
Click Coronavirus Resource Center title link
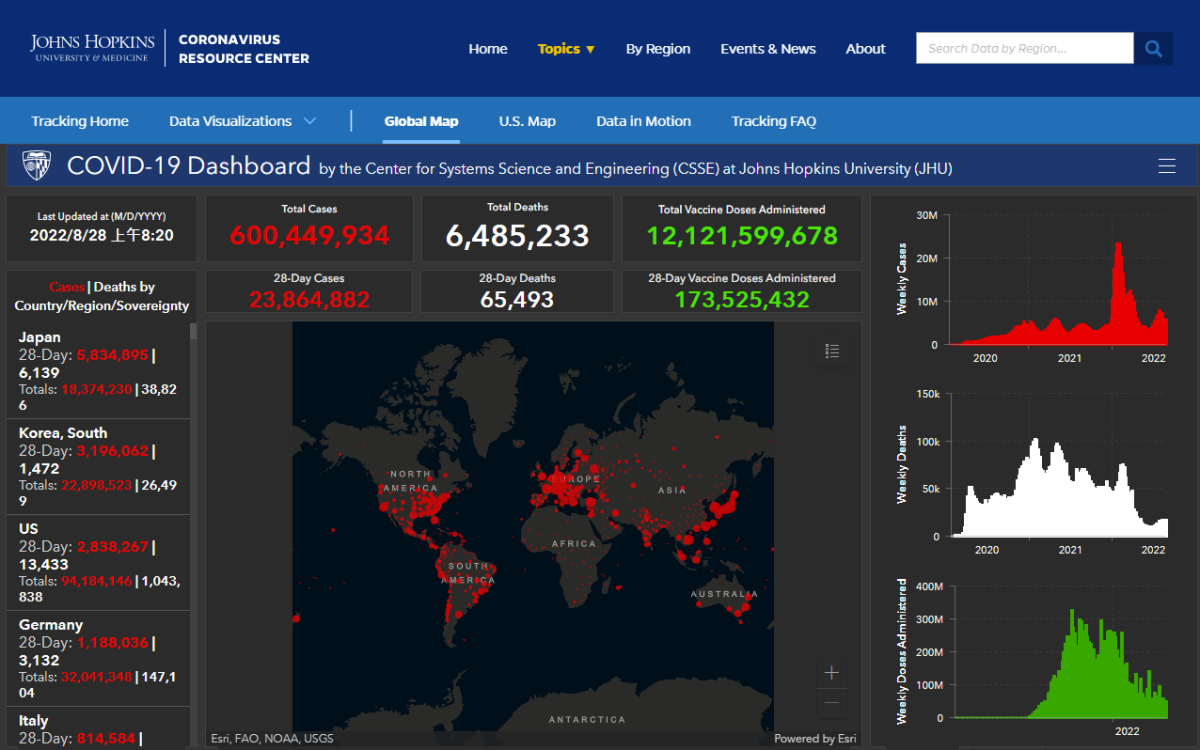[x=244, y=49]
